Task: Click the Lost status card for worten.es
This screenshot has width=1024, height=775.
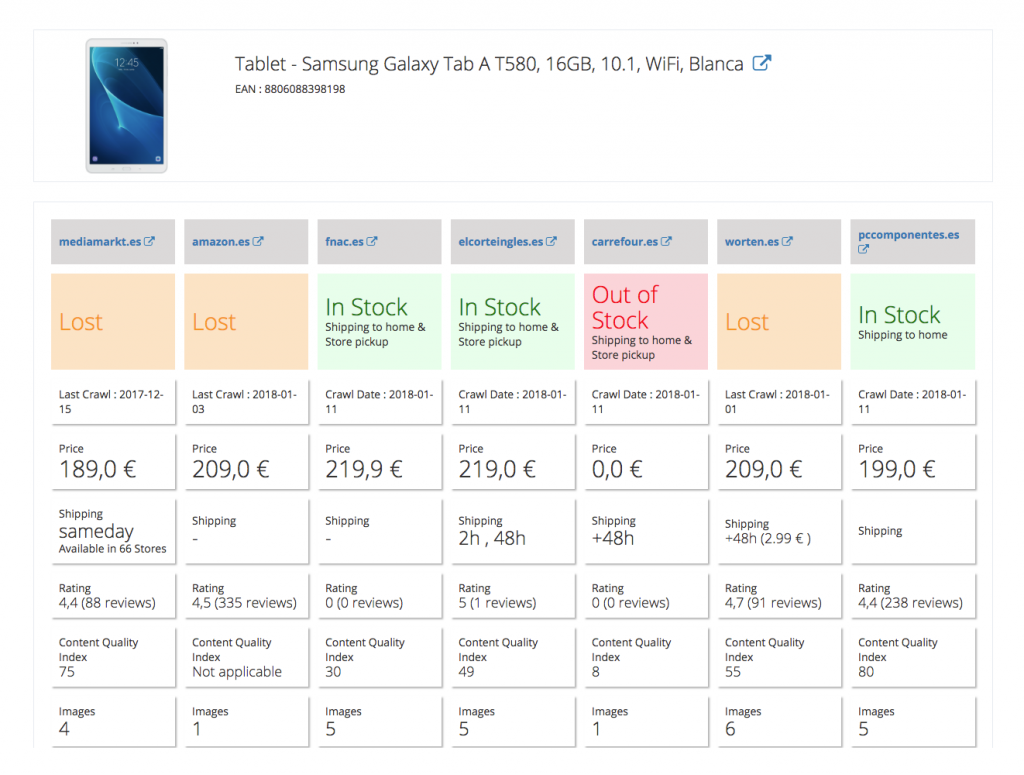Action: click(x=779, y=322)
